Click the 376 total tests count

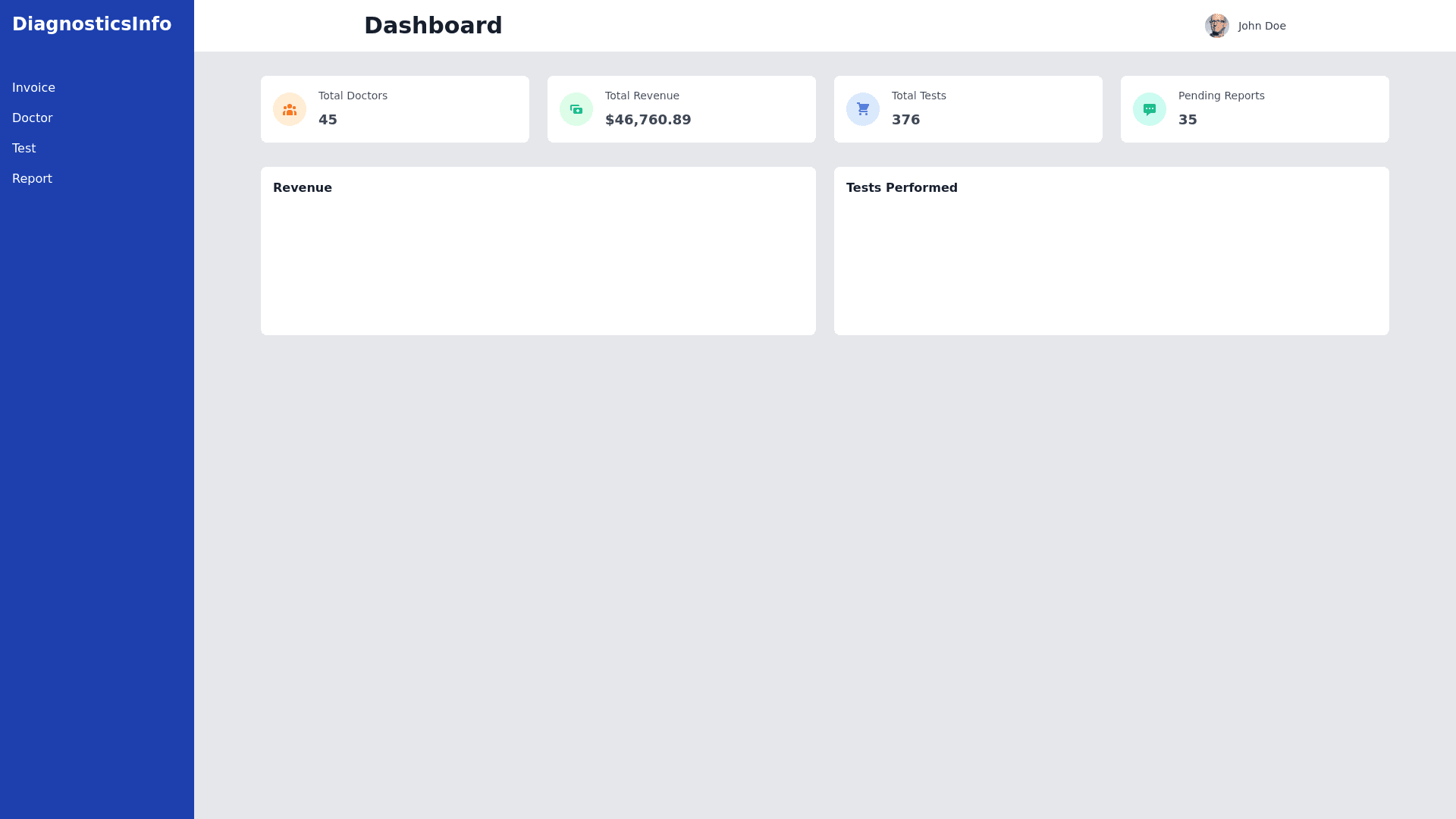point(905,120)
